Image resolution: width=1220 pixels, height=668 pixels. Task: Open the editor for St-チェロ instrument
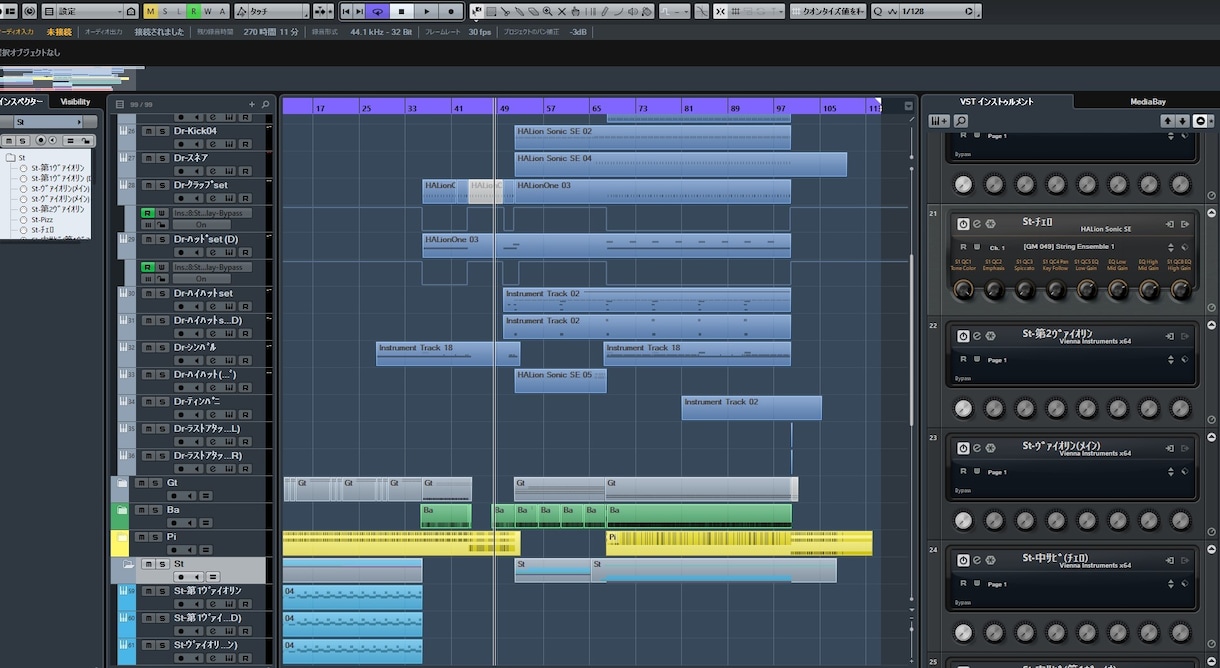[977, 224]
